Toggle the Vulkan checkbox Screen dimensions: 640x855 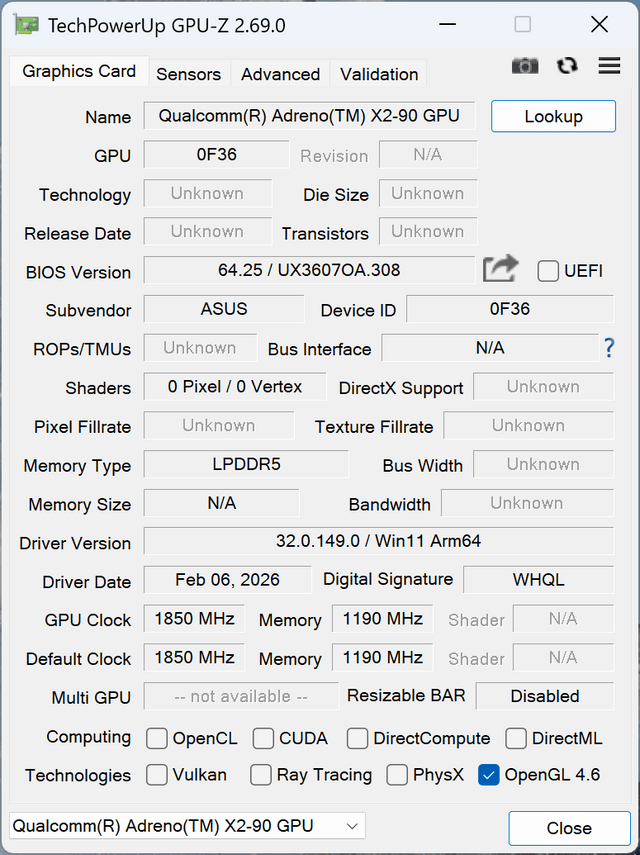pyautogui.click(x=157, y=775)
